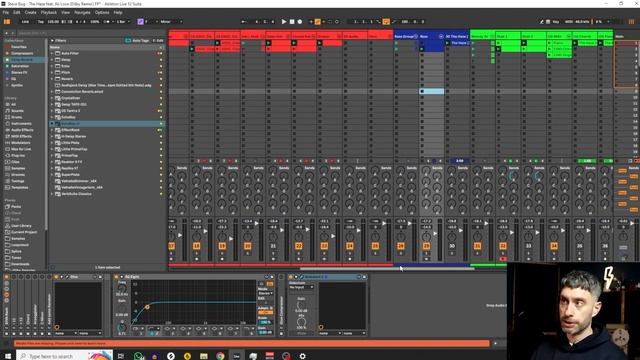640x360 pixels.
Task: Open the Current Project place
Action: click(x=24, y=232)
